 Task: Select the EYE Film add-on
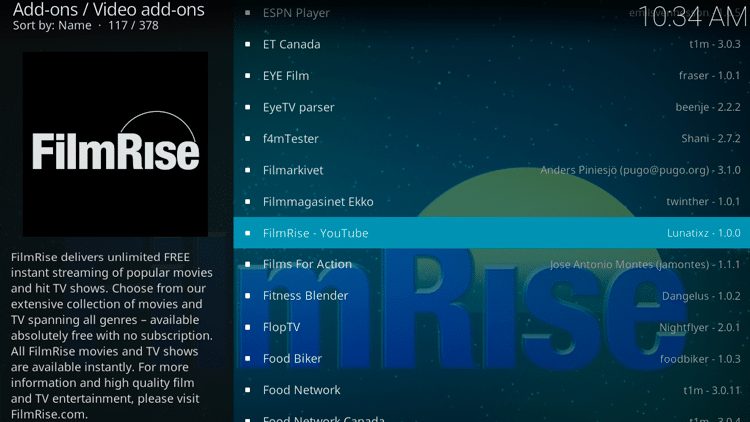[x=491, y=76]
